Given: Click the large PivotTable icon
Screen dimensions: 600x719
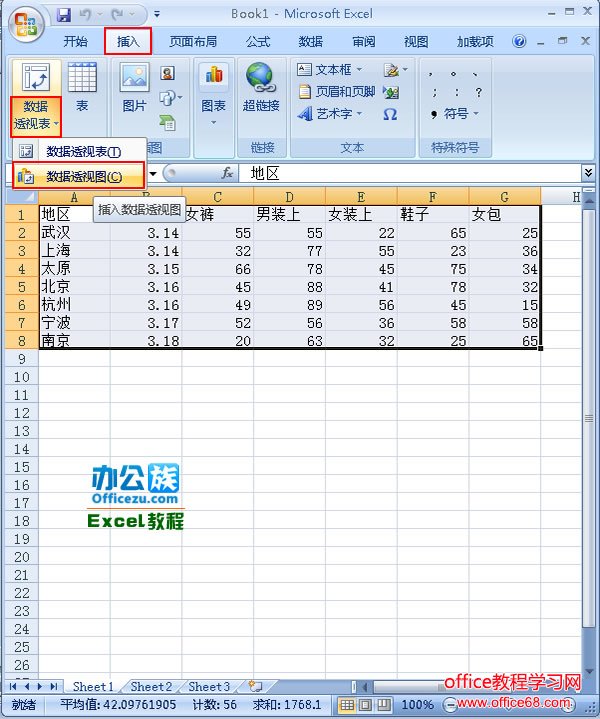Looking at the screenshot, I should click(36, 77).
